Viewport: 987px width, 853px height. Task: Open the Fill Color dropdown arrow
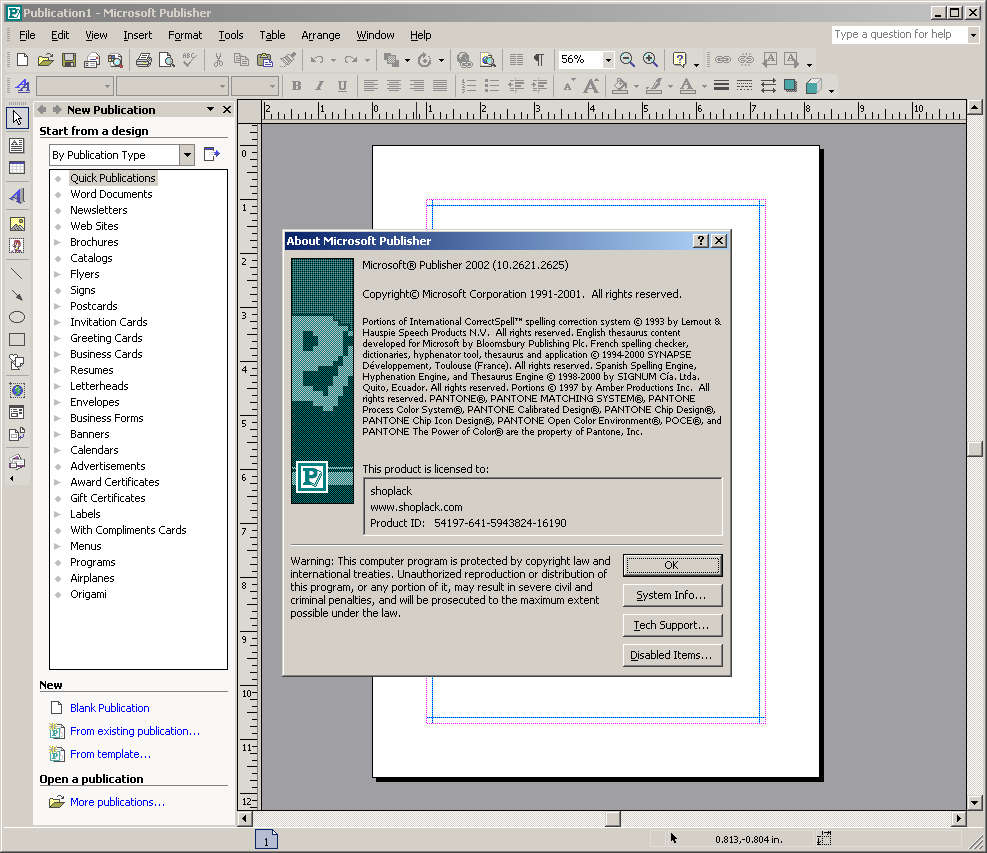636,86
